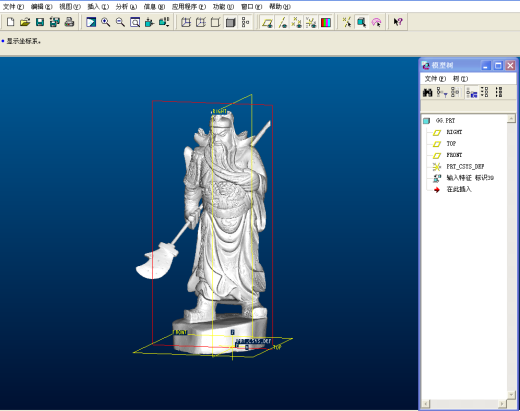This screenshot has height=411, width=520.
Task: Click the Repaint screen icon
Action: pos(91,22)
